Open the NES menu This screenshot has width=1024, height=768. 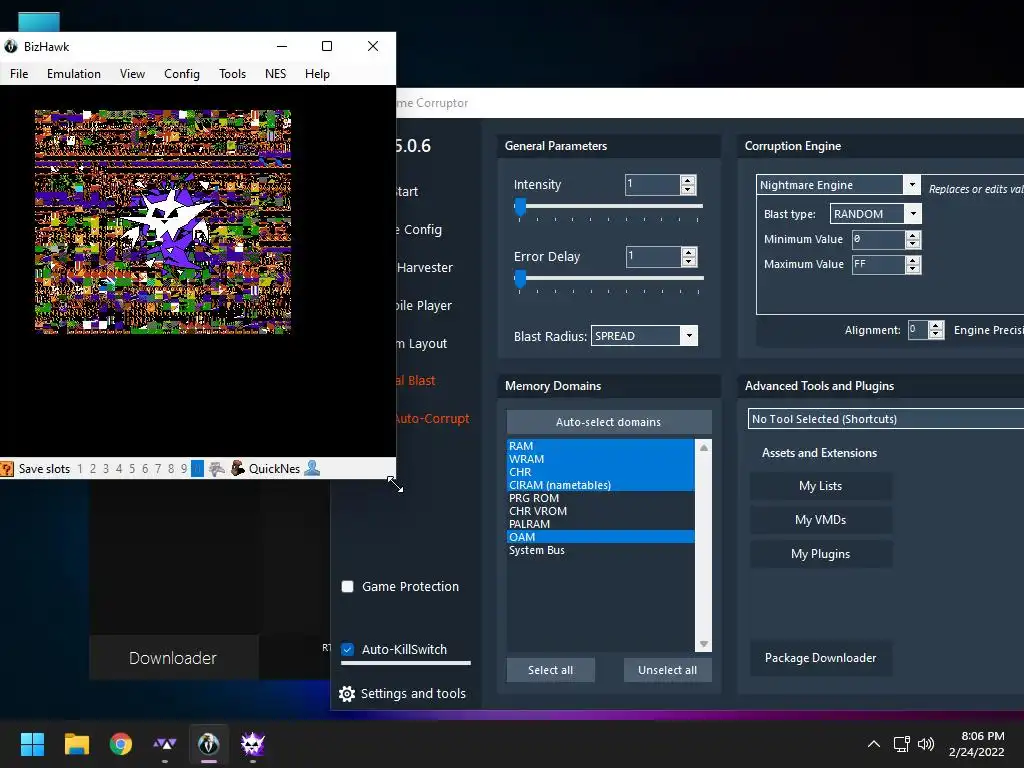point(275,74)
